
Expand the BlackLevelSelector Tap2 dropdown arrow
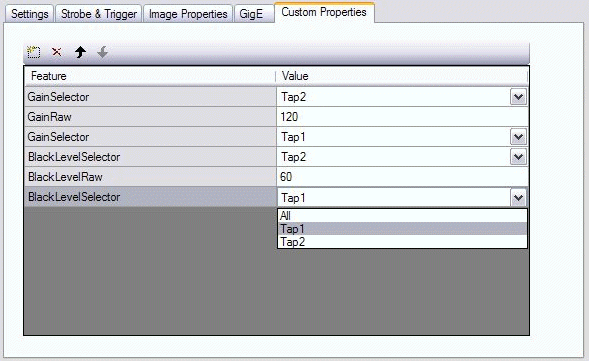pos(518,157)
